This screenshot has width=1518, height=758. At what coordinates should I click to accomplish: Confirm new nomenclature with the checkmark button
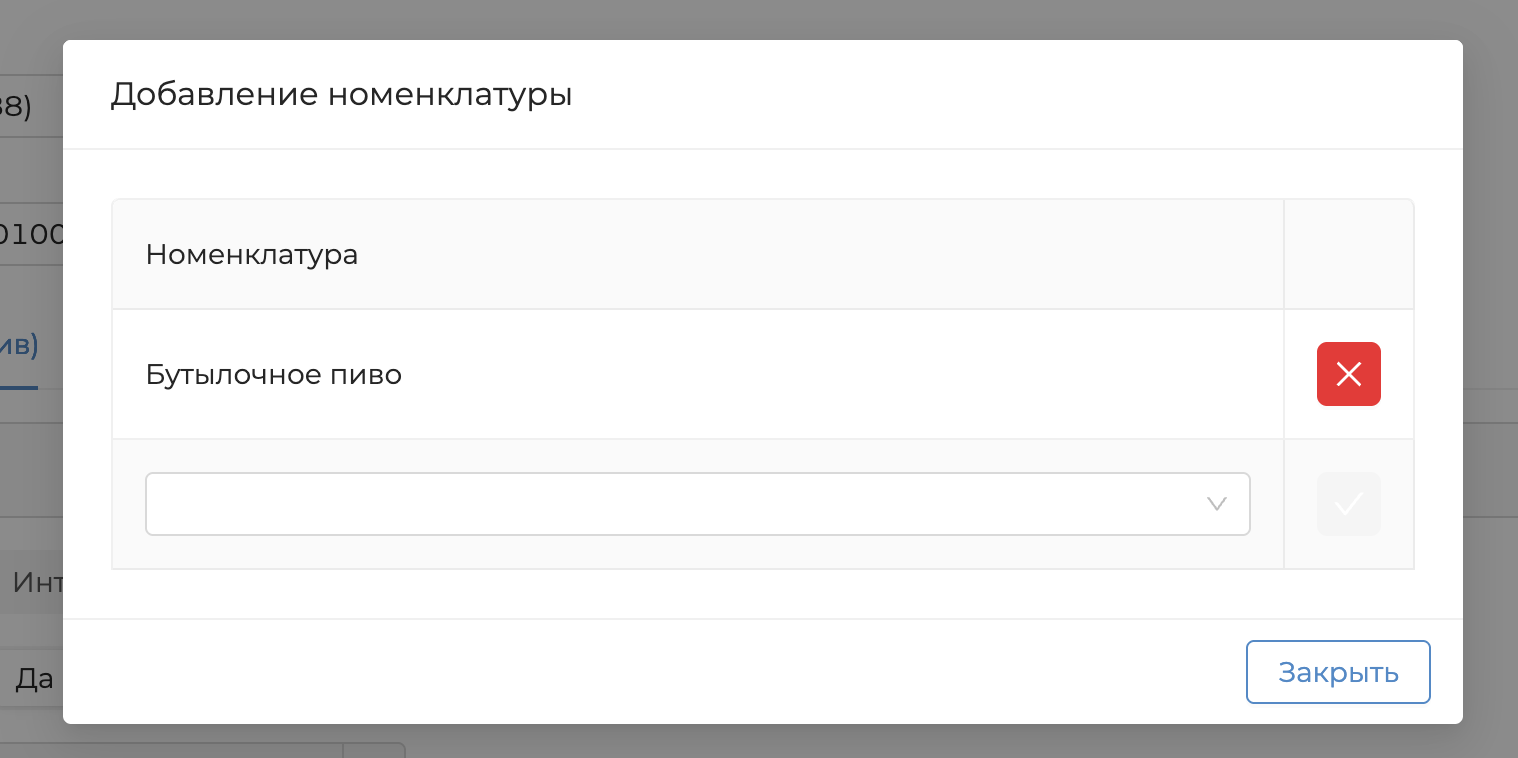pos(1348,504)
